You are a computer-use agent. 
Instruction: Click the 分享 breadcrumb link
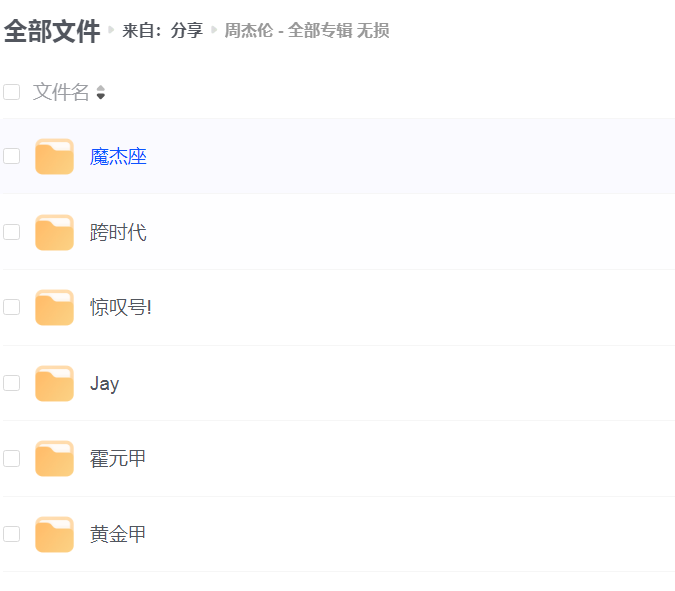(x=187, y=31)
